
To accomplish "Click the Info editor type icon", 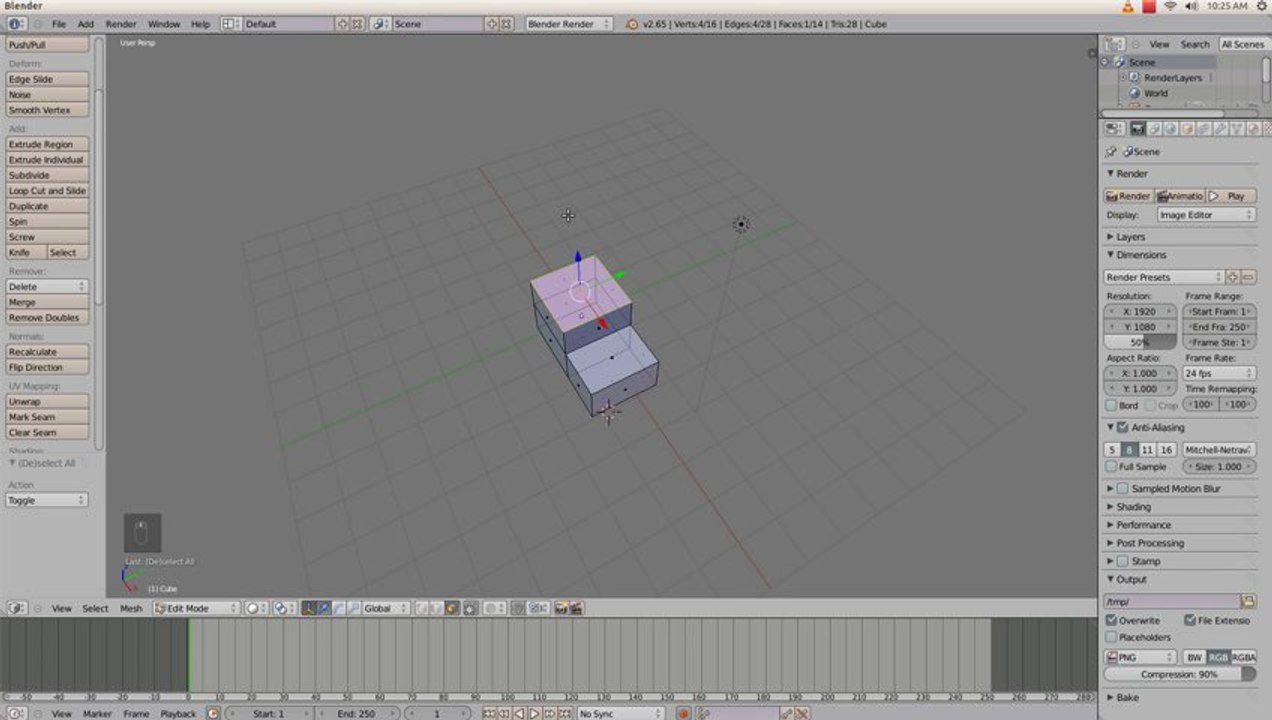I will point(18,23).
